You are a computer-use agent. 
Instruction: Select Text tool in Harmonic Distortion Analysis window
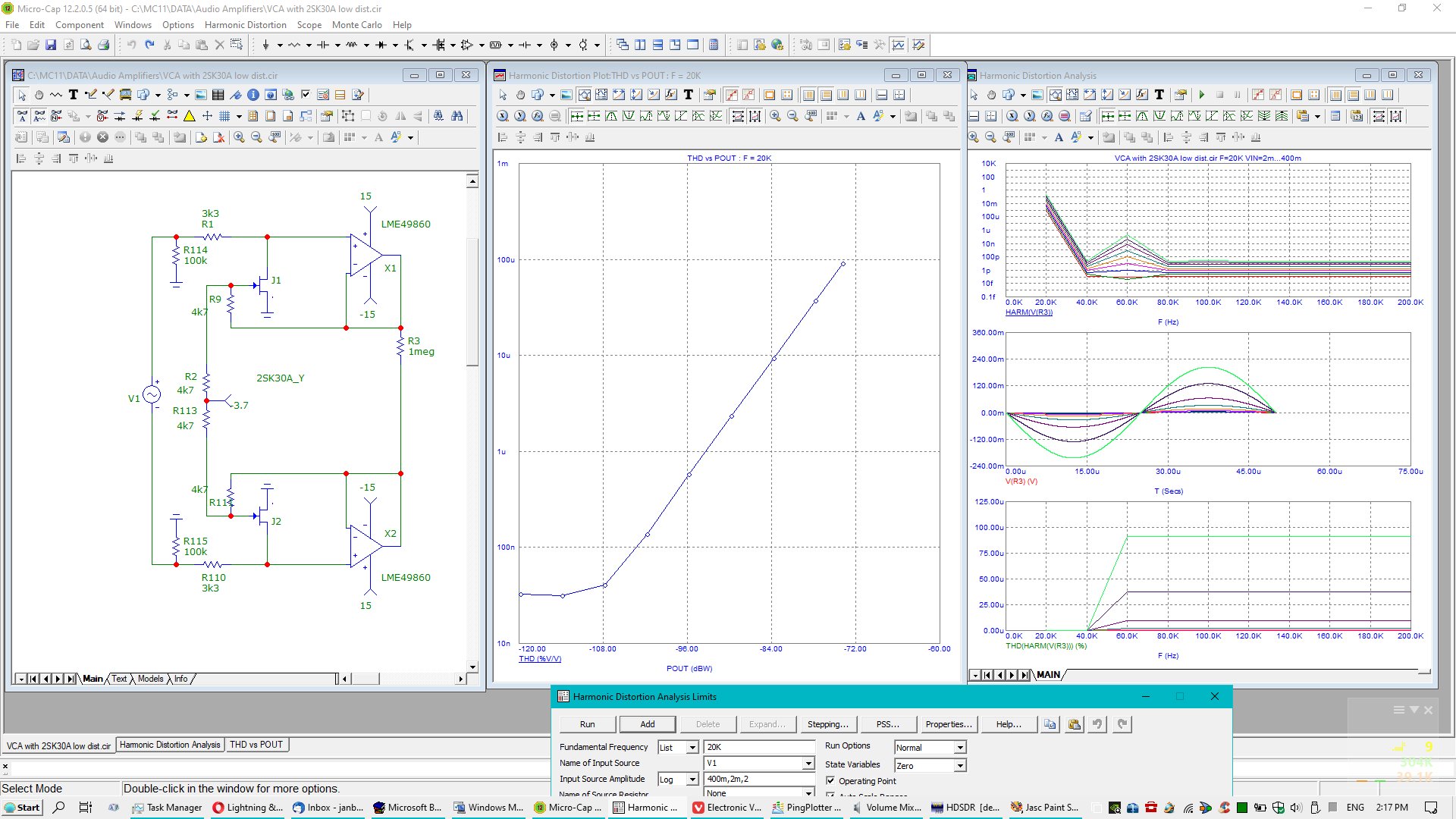click(x=1159, y=95)
